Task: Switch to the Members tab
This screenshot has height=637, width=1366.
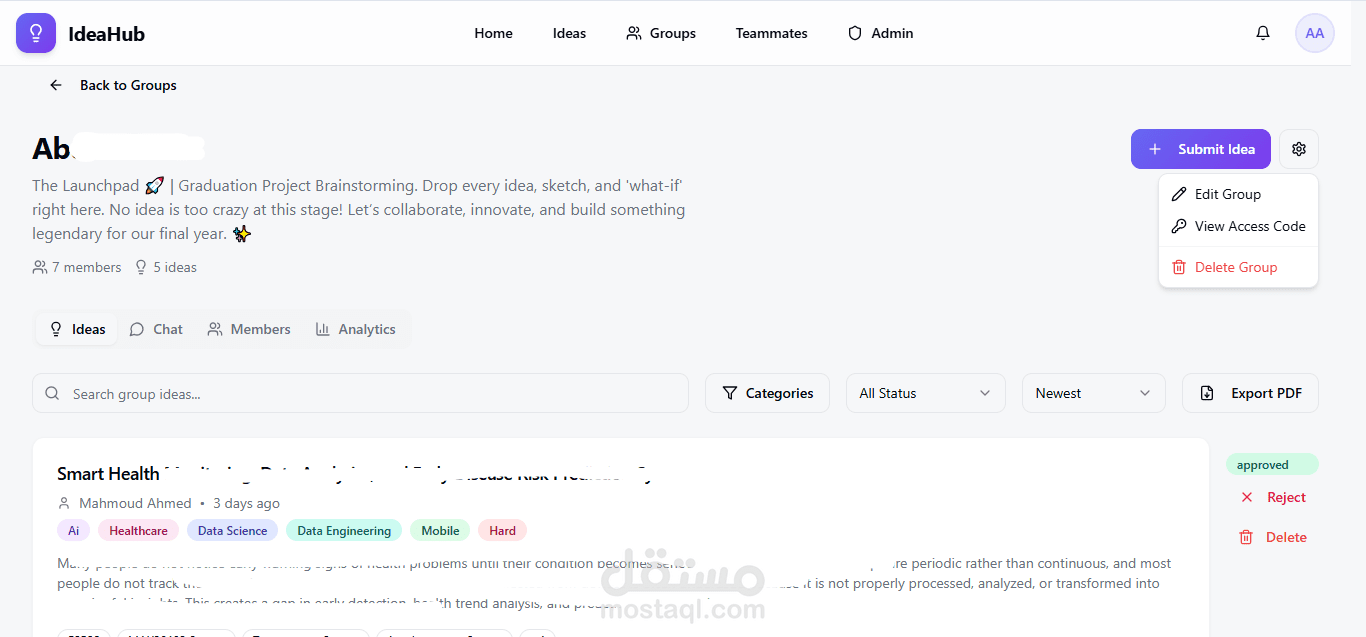Action: 249,329
